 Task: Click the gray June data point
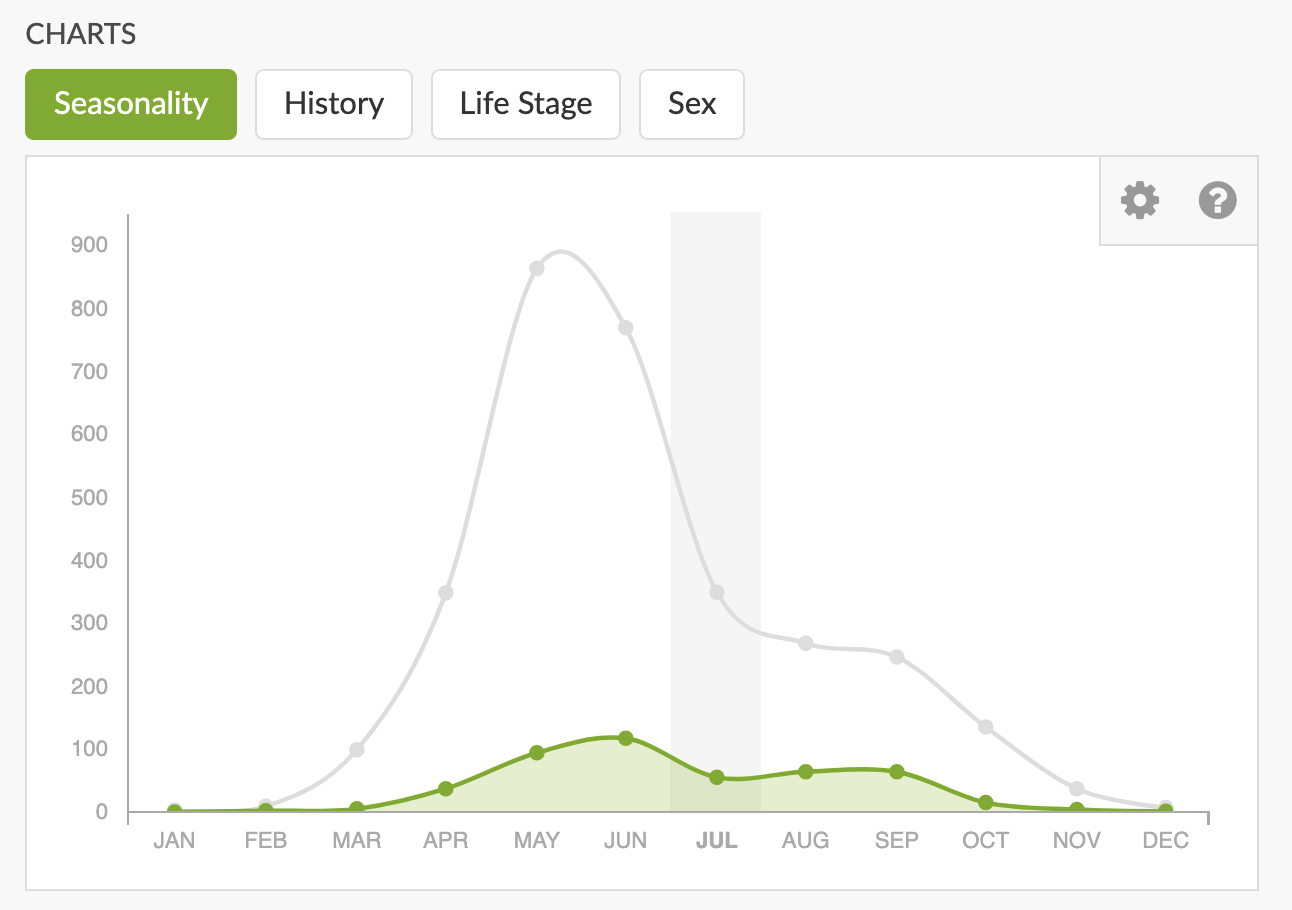(x=626, y=328)
